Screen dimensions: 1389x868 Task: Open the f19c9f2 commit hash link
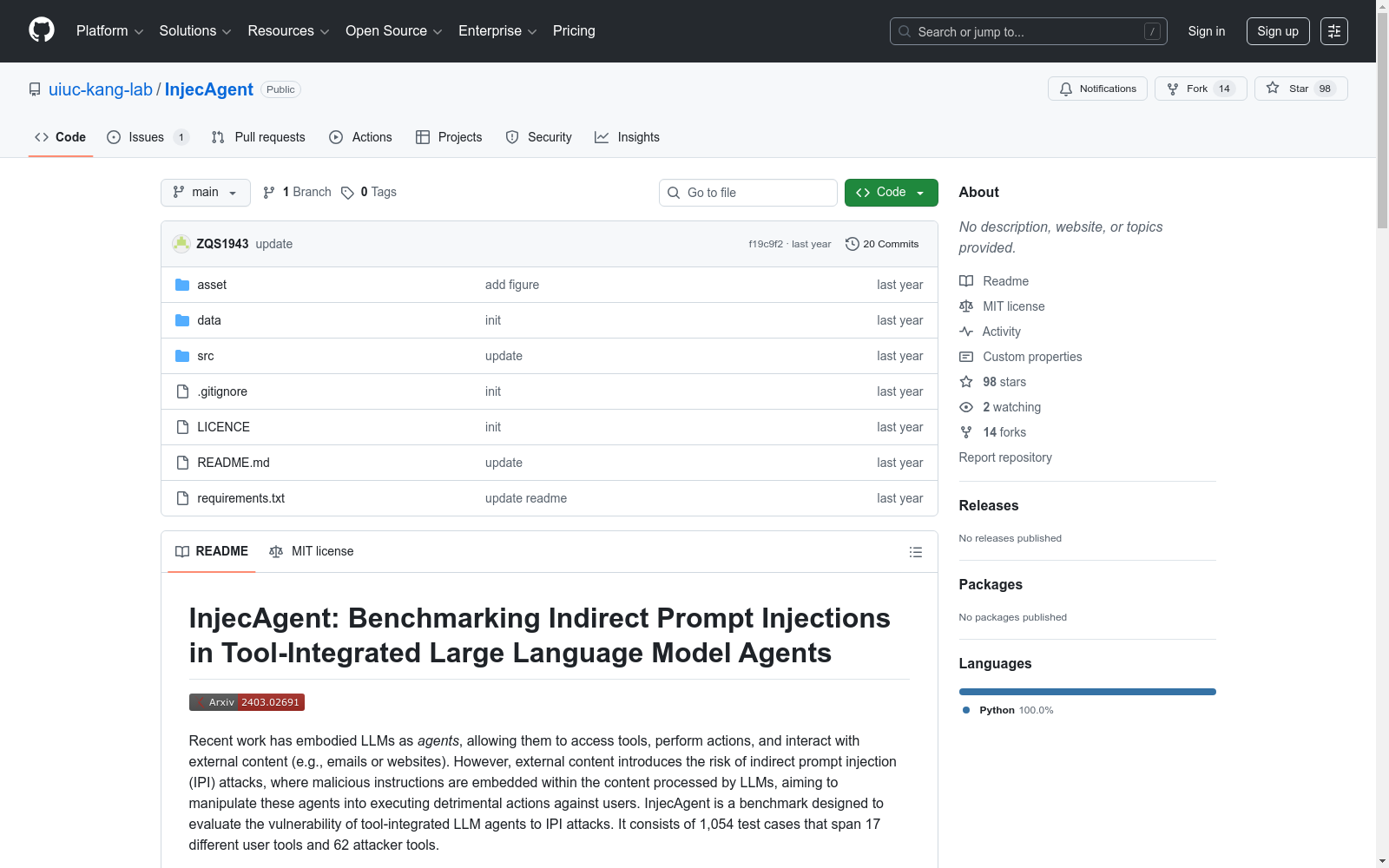[x=766, y=244]
